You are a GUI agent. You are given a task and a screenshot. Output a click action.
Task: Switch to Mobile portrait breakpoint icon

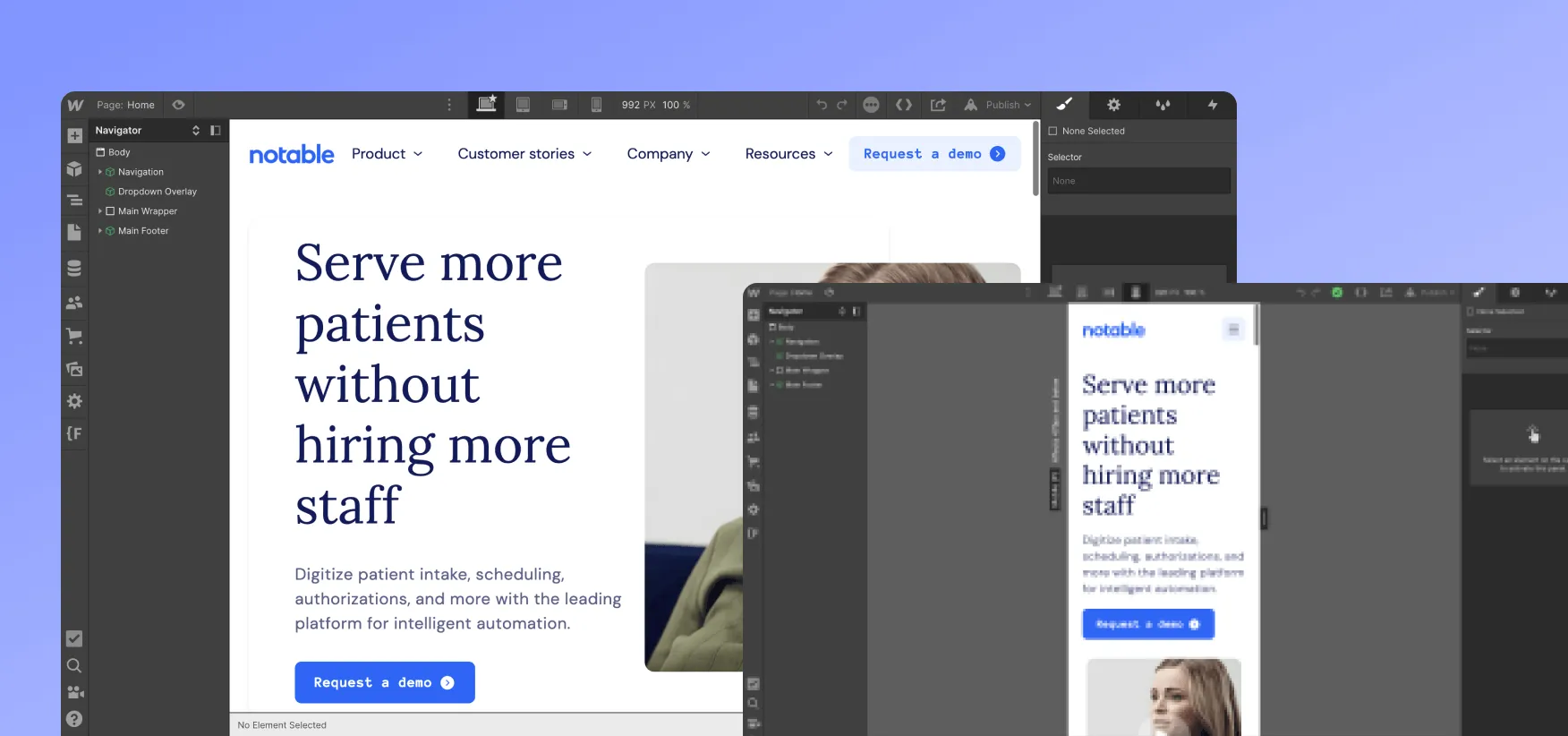pos(596,105)
